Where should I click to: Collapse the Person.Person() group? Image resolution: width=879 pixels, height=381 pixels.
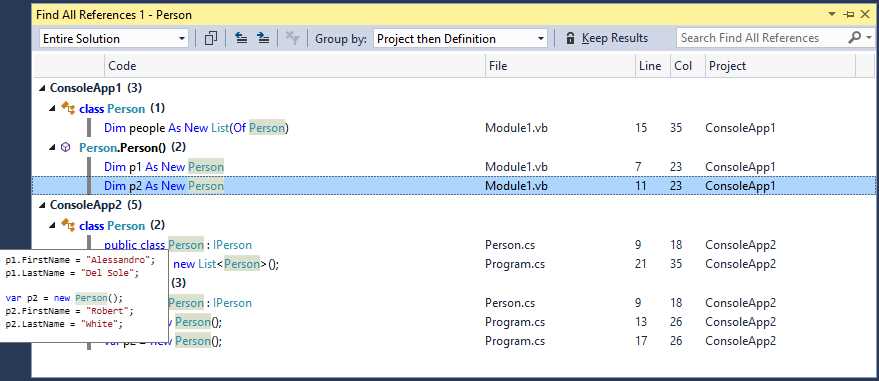coord(53,147)
